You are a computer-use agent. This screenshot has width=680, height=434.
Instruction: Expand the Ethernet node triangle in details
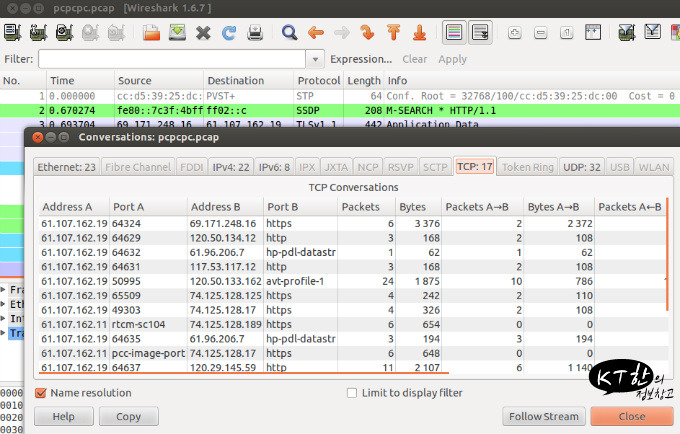(3, 303)
